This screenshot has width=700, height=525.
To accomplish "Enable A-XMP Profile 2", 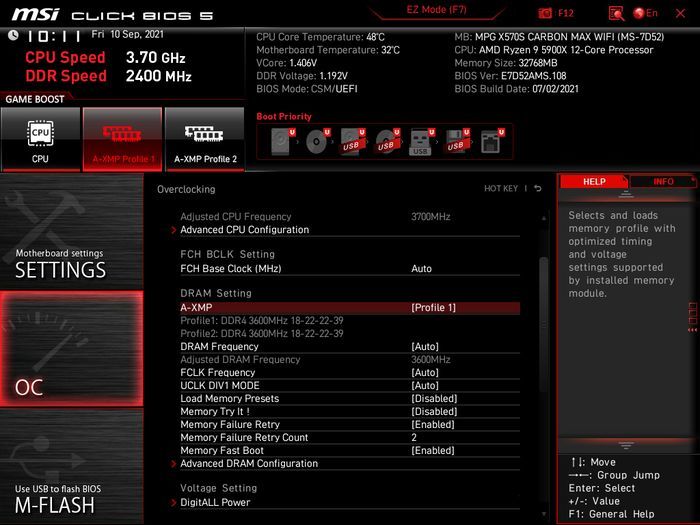I will point(204,139).
